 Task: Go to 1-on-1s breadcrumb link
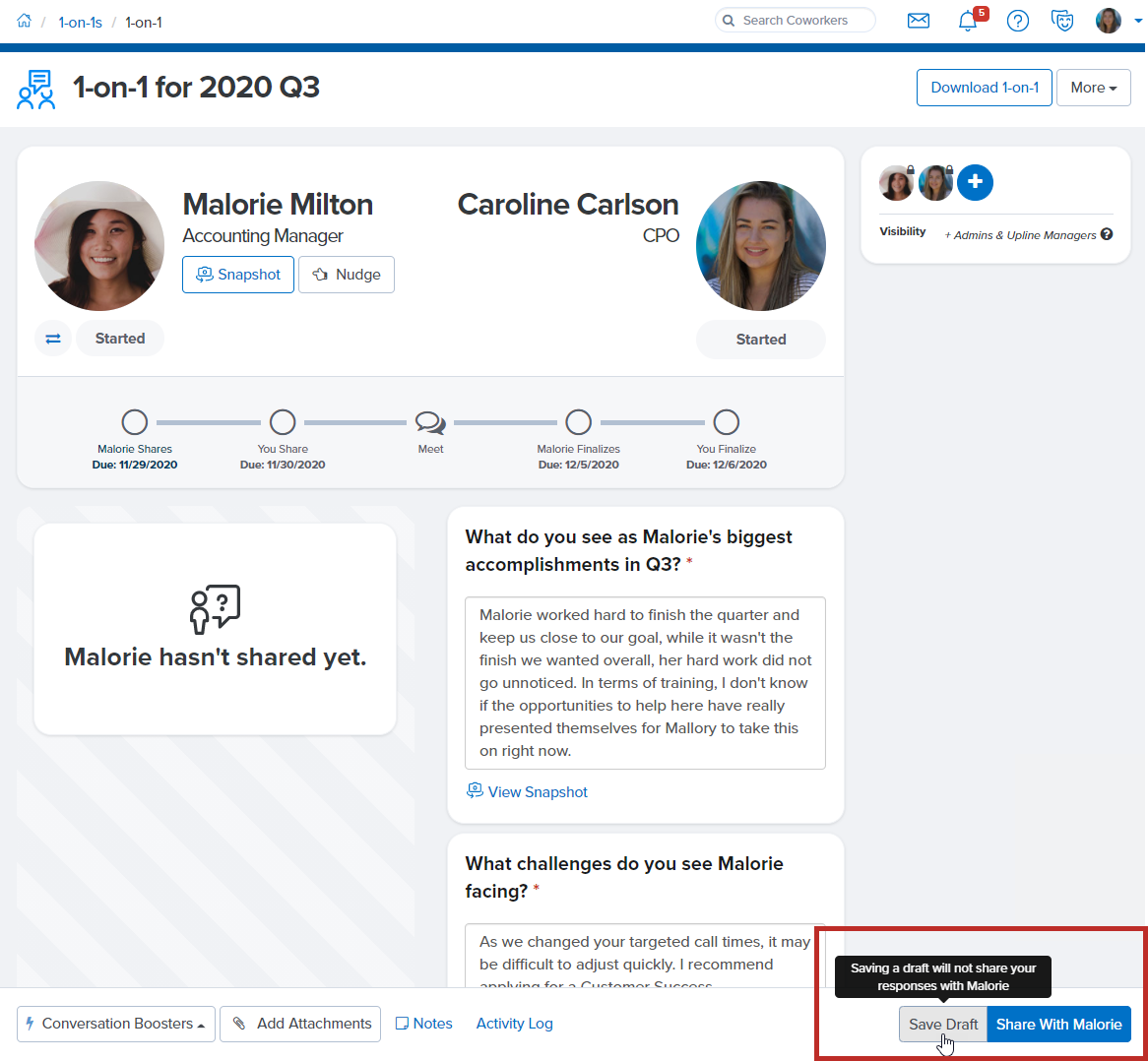pyautogui.click(x=80, y=22)
